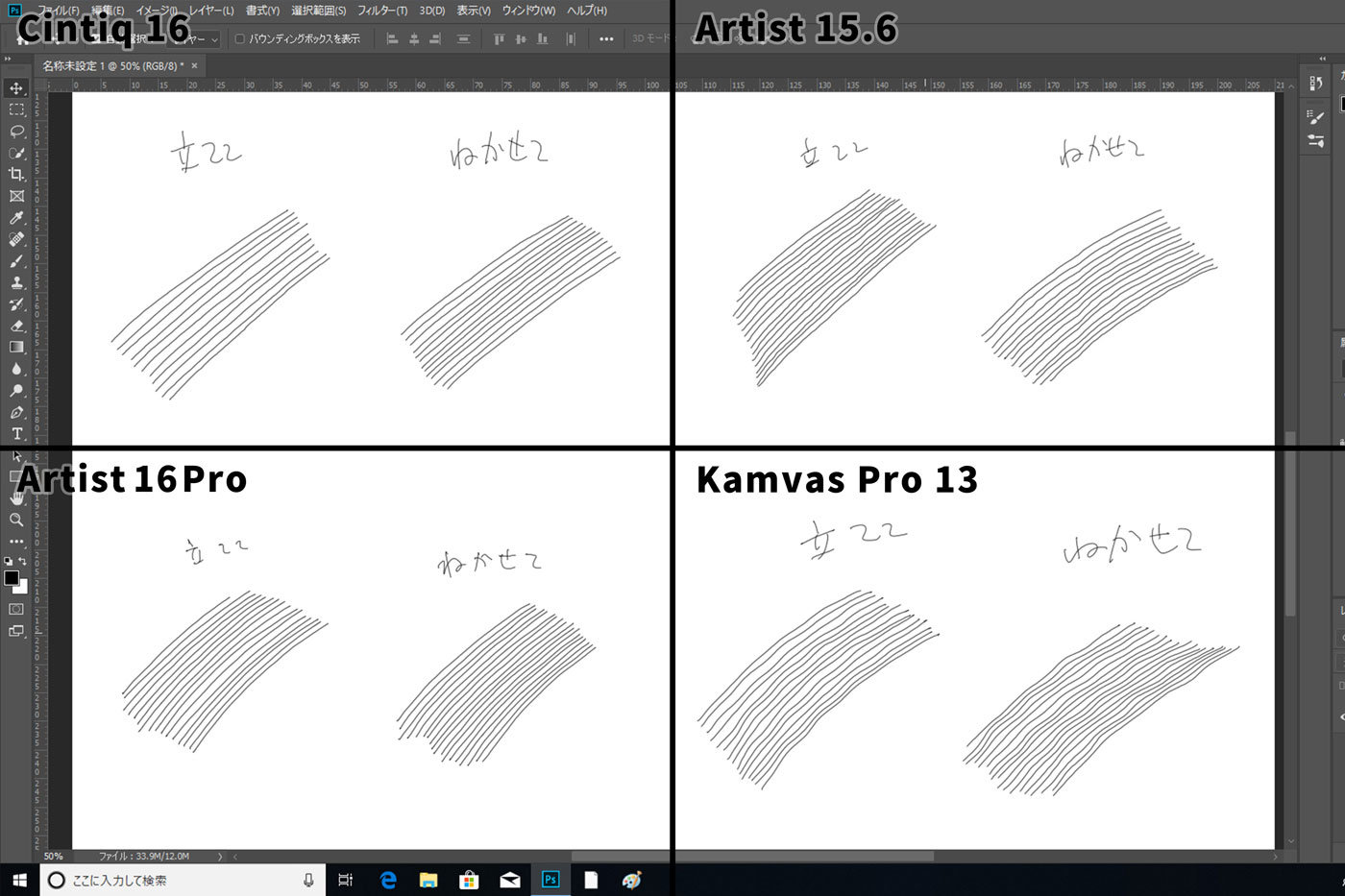Select the Zoom tool in toolbar
This screenshot has height=896, width=1345.
[x=16, y=520]
